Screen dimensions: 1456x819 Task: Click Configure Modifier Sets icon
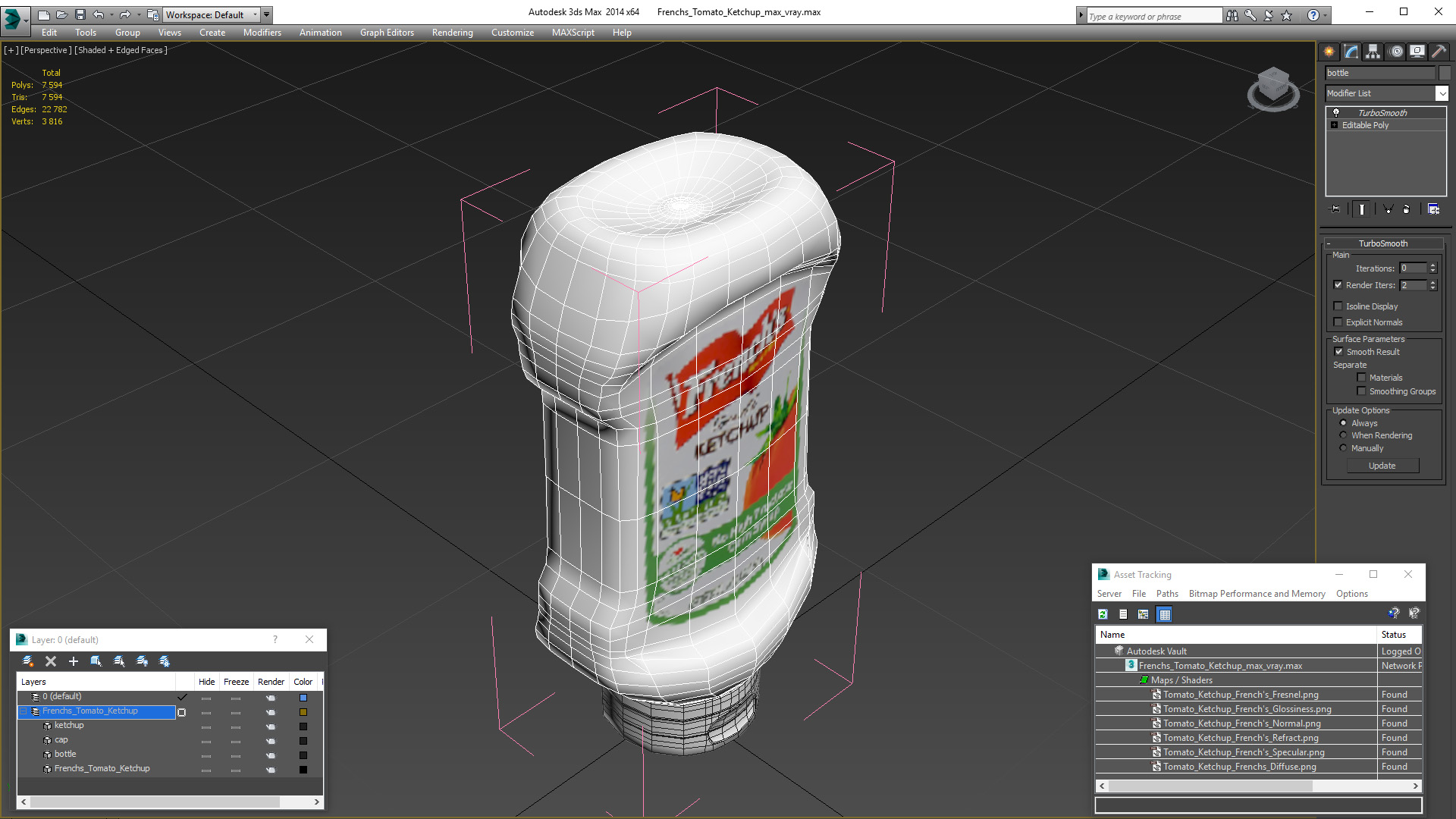[x=1434, y=209]
